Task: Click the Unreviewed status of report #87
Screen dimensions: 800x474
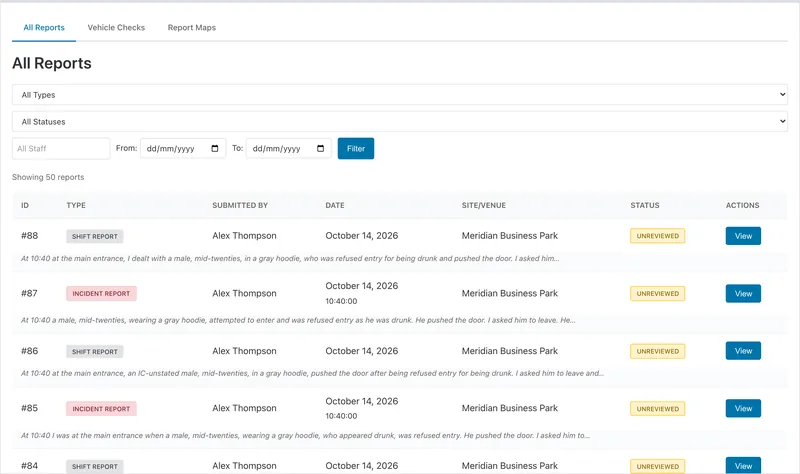Action: coord(658,293)
